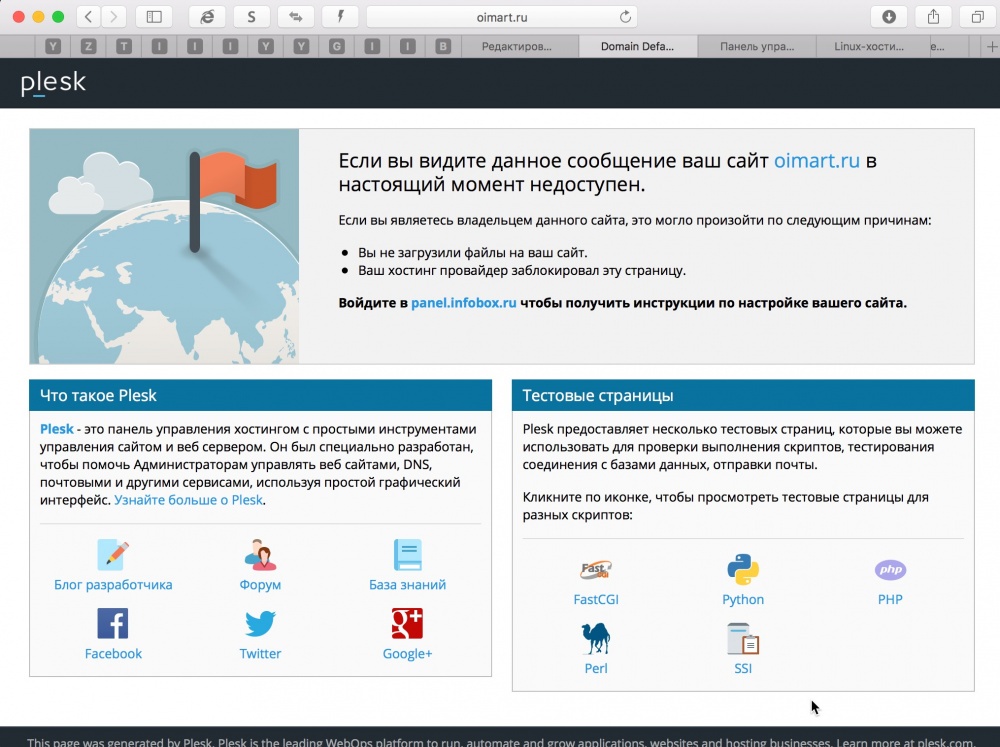Open the oimart.ru link in heading
The image size is (1000, 747).
coord(816,160)
